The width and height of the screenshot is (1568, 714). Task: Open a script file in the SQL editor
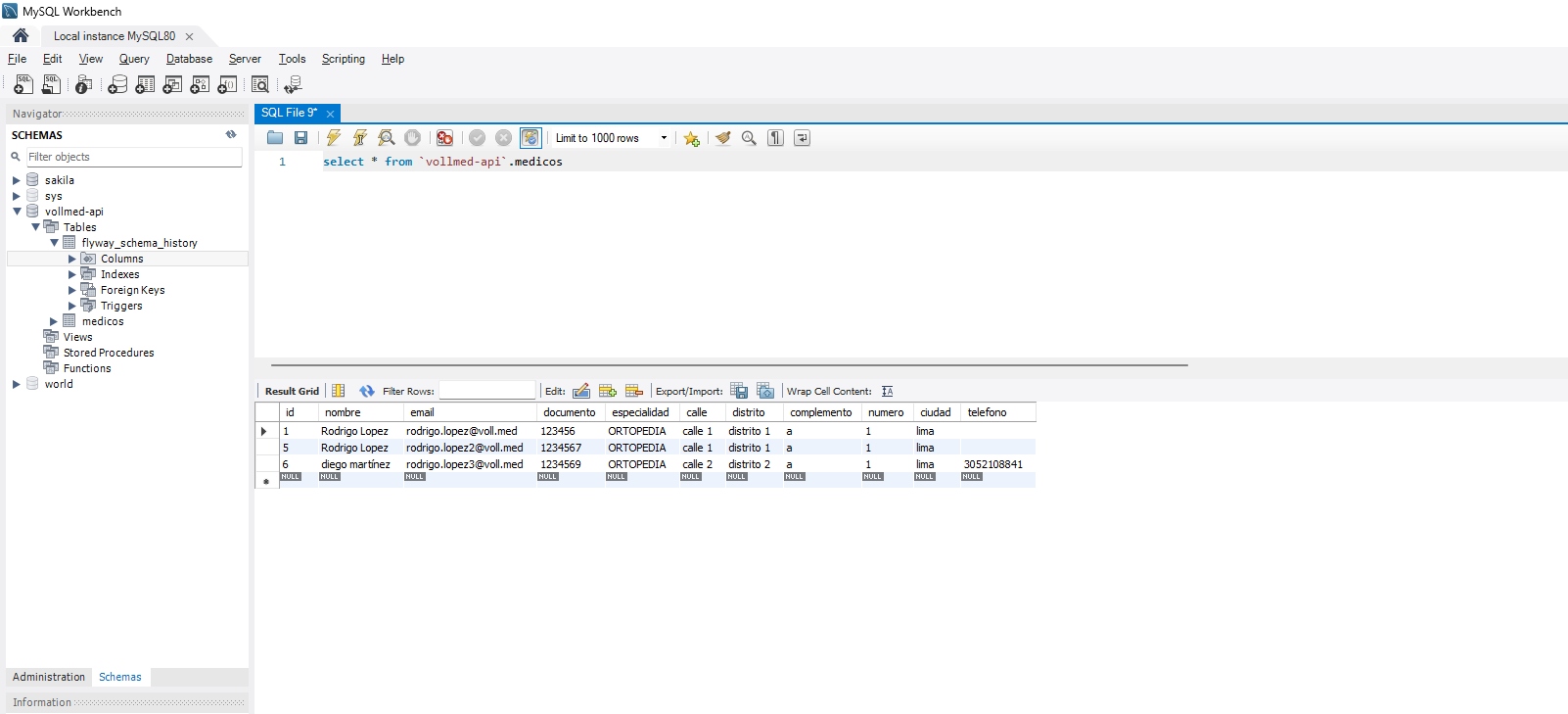[x=275, y=138]
